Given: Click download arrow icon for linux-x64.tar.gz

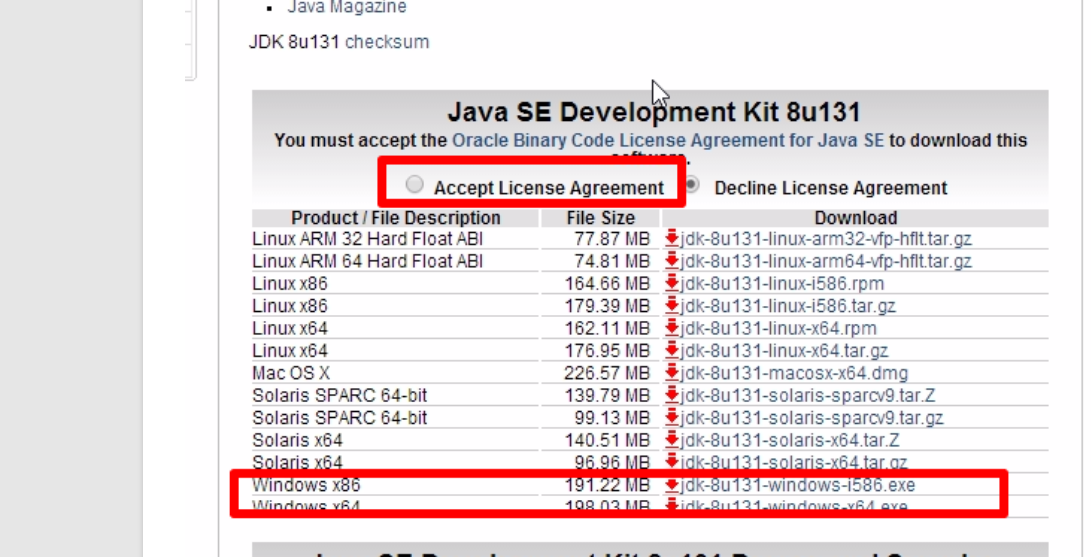Looking at the screenshot, I should (671, 350).
